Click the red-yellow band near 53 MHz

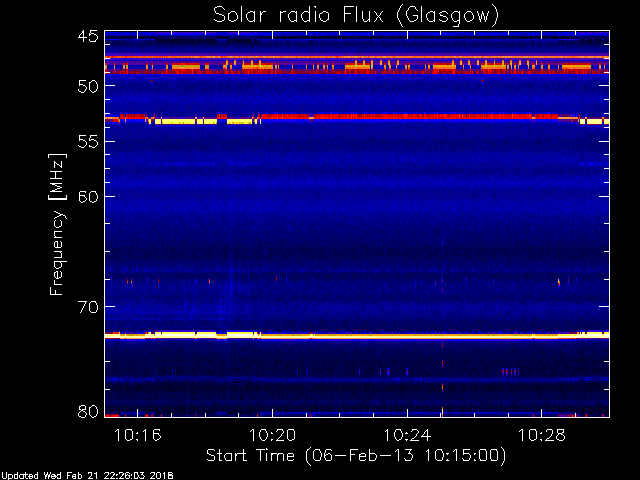357,119
